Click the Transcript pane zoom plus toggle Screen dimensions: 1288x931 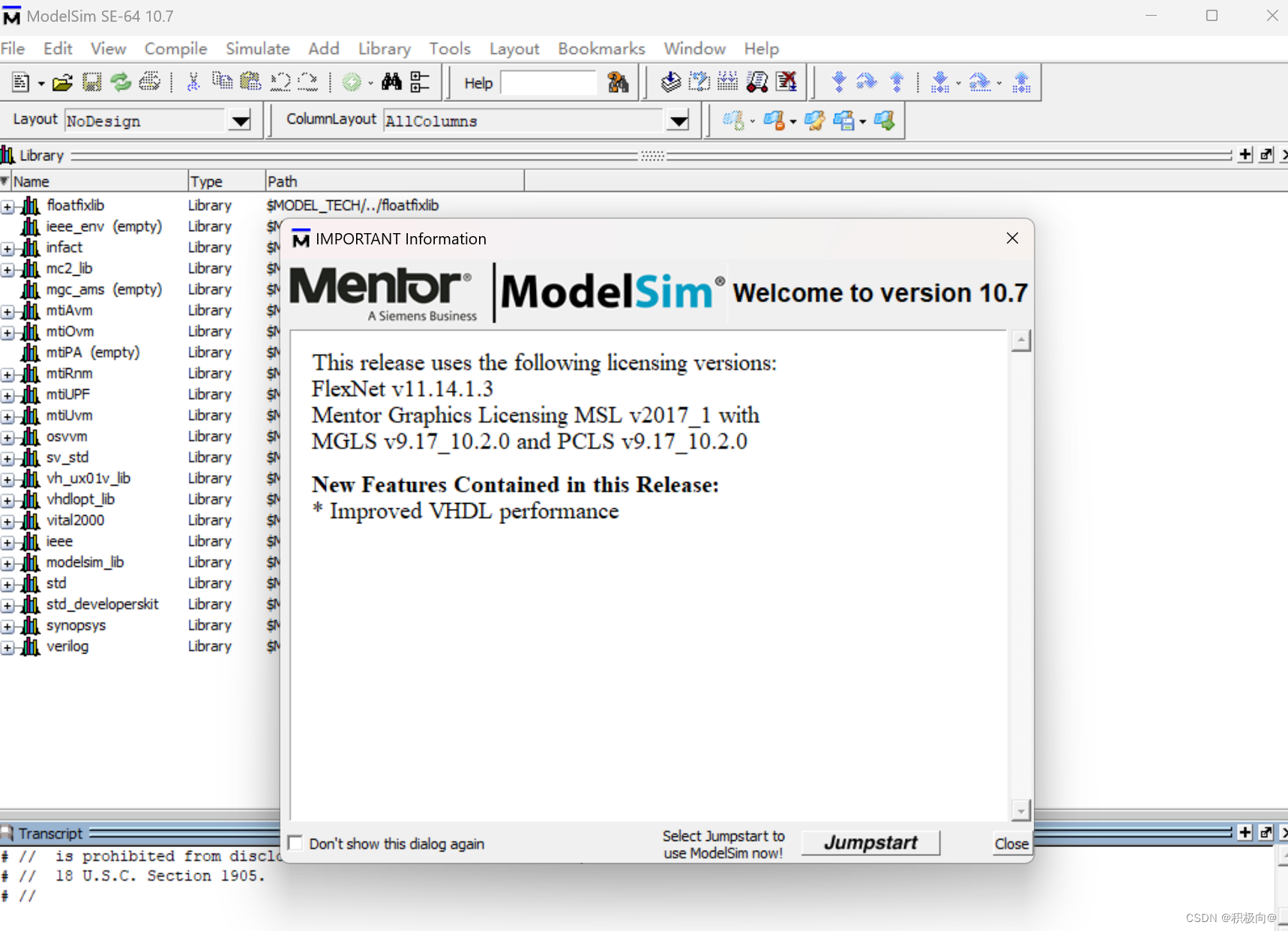pyautogui.click(x=1245, y=832)
